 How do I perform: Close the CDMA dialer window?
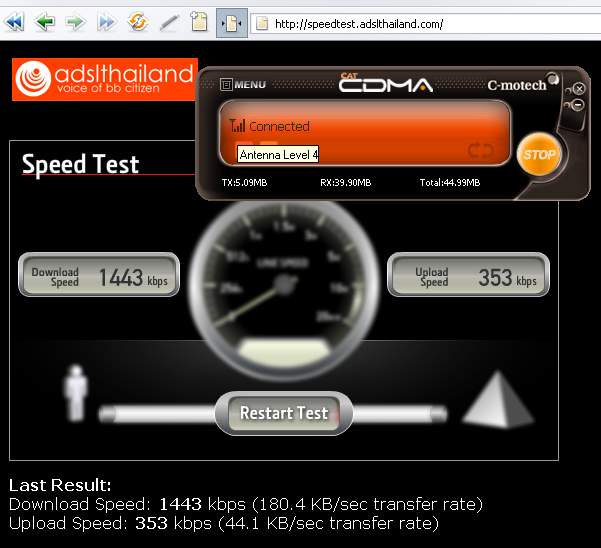[579, 89]
